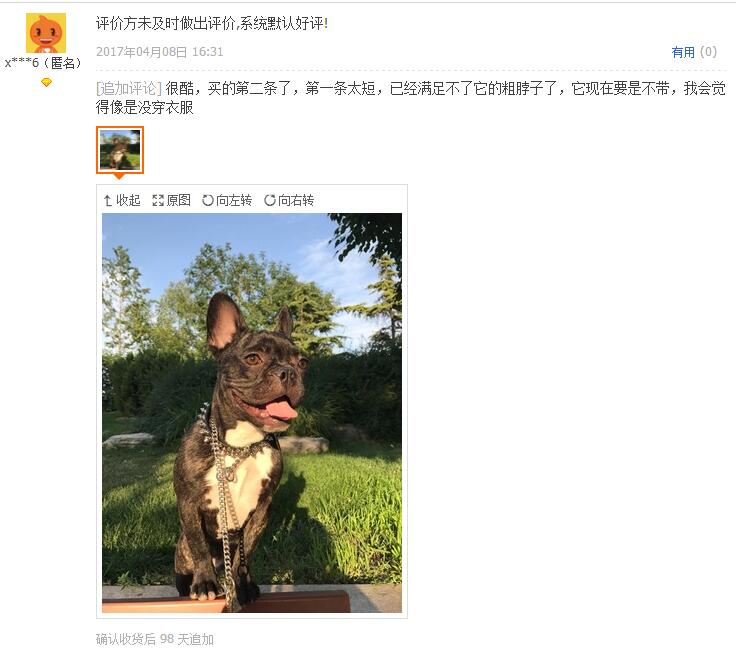
Task: Open the original image with 原图
Action: 172,201
